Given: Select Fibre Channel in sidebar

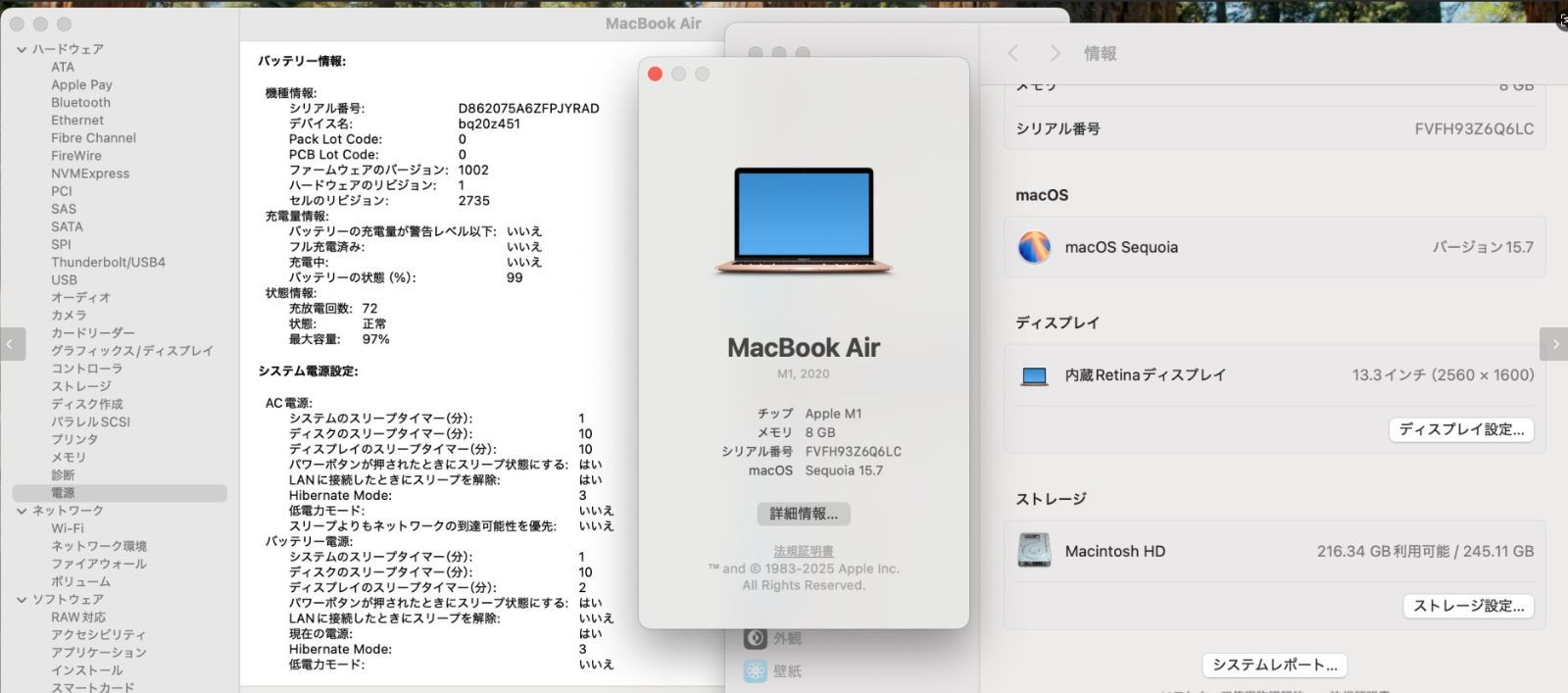Looking at the screenshot, I should click(x=93, y=138).
